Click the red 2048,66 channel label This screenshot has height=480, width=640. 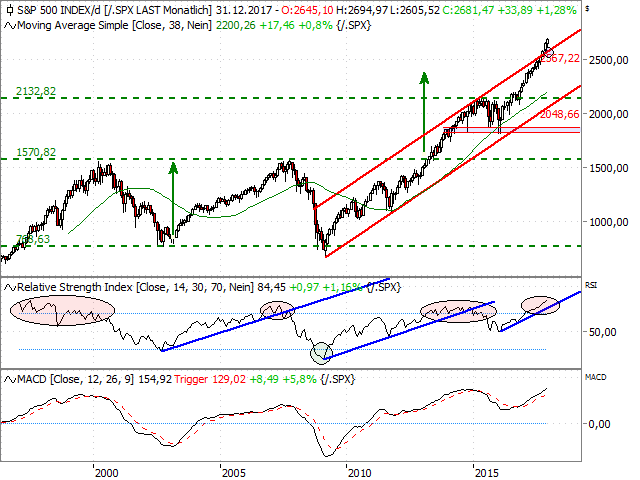tap(560, 114)
